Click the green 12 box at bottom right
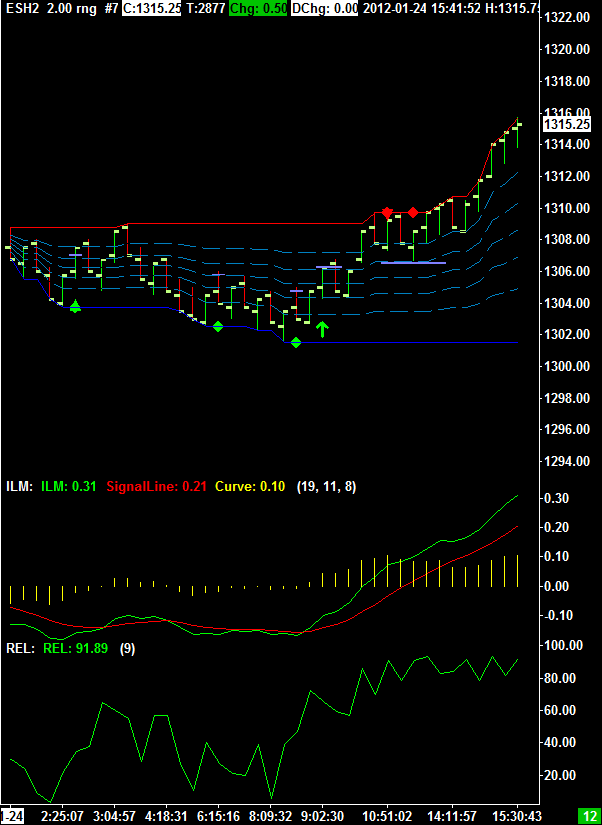This screenshot has width=602, height=825. pos(589,816)
